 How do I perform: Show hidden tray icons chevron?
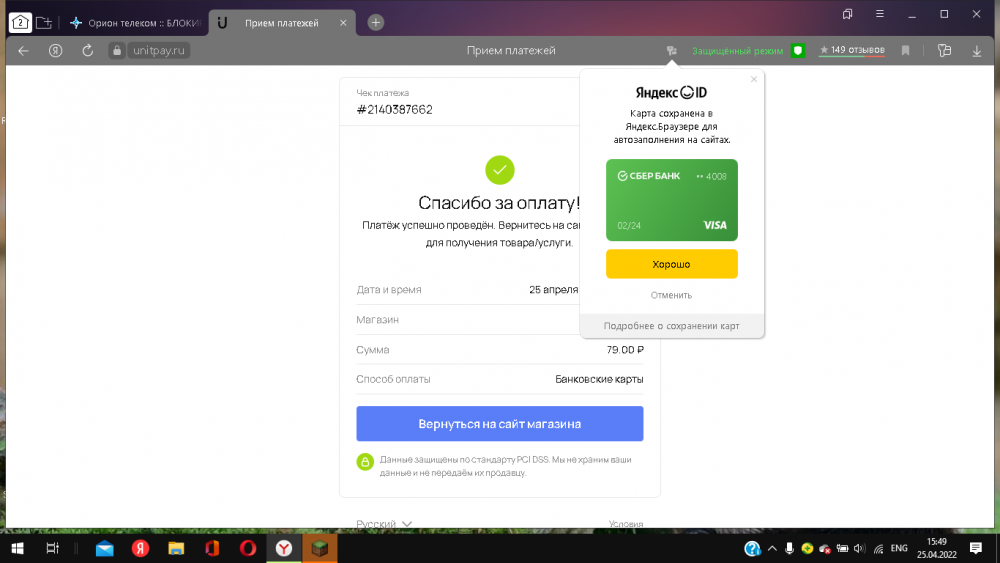coord(772,548)
